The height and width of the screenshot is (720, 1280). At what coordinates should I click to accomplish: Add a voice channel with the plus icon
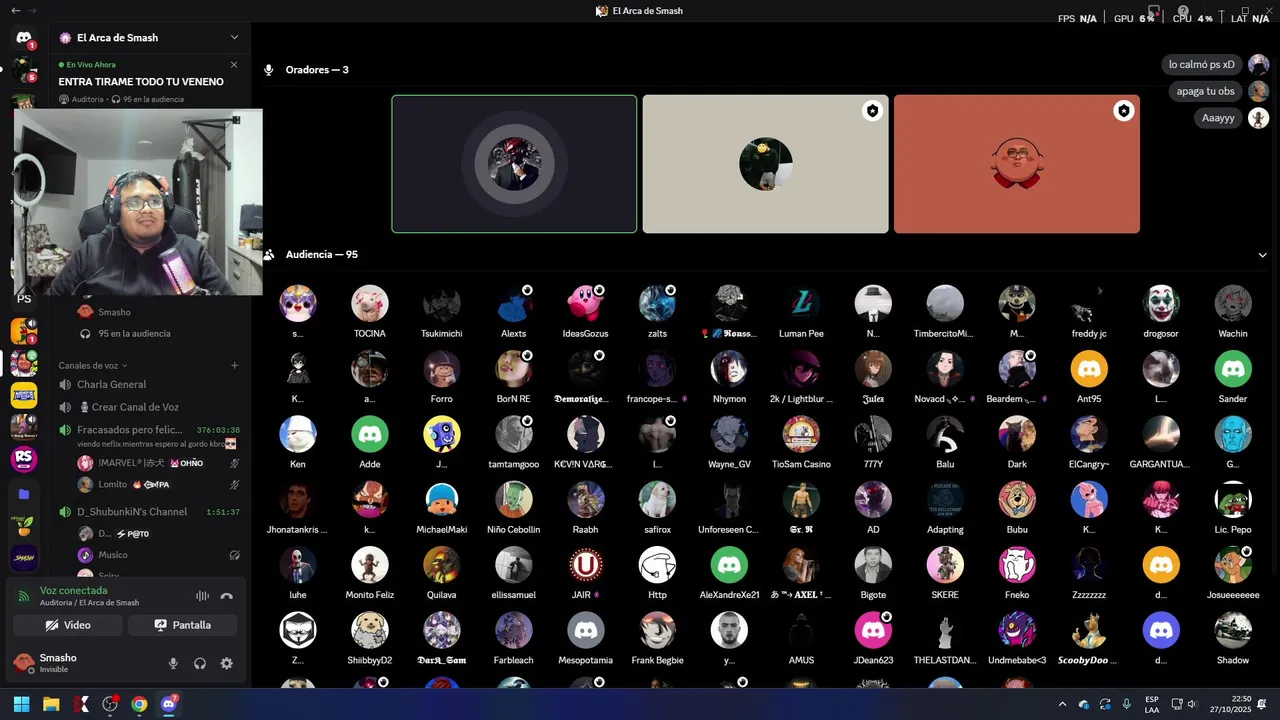[x=235, y=365]
